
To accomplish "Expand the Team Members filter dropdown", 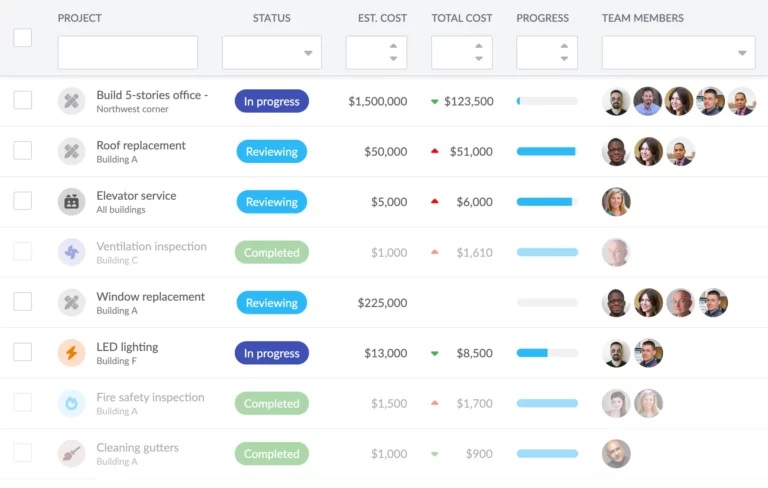I will (x=678, y=53).
